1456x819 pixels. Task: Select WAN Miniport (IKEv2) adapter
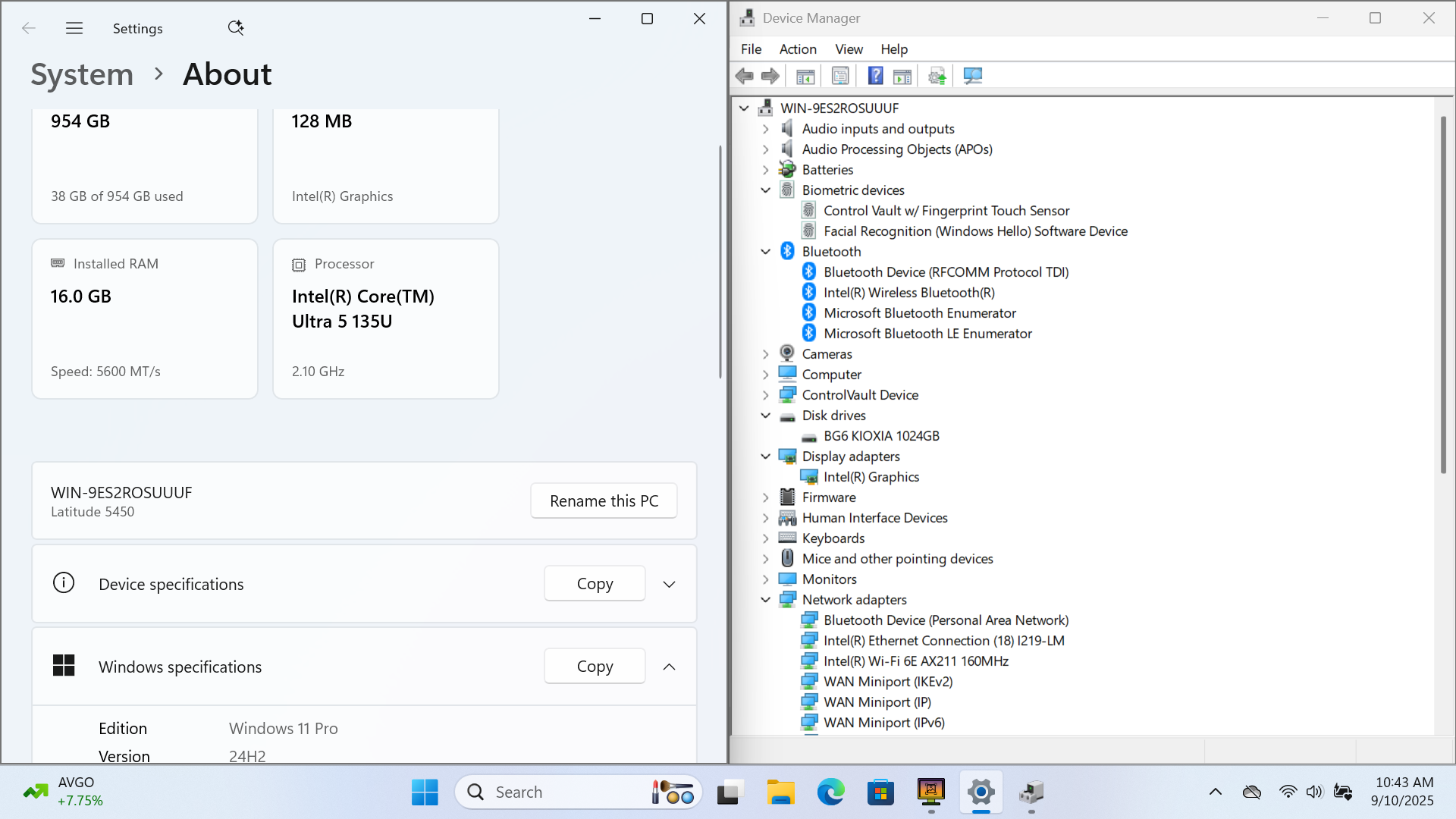point(888,682)
